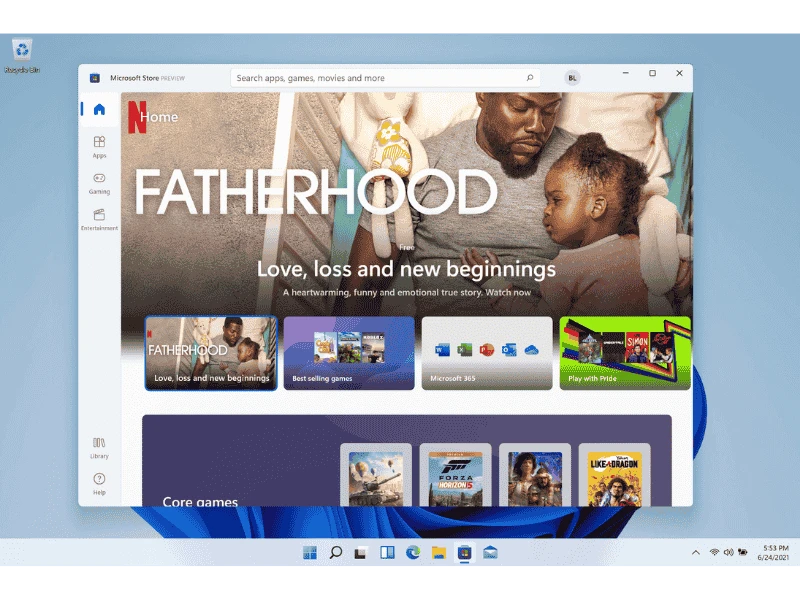
Task: Open the tank game tile in Core games
Action: click(376, 475)
